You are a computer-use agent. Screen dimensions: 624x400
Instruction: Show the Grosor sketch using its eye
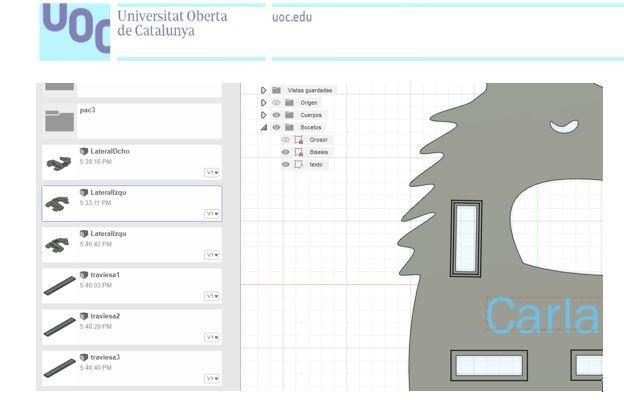pos(286,140)
